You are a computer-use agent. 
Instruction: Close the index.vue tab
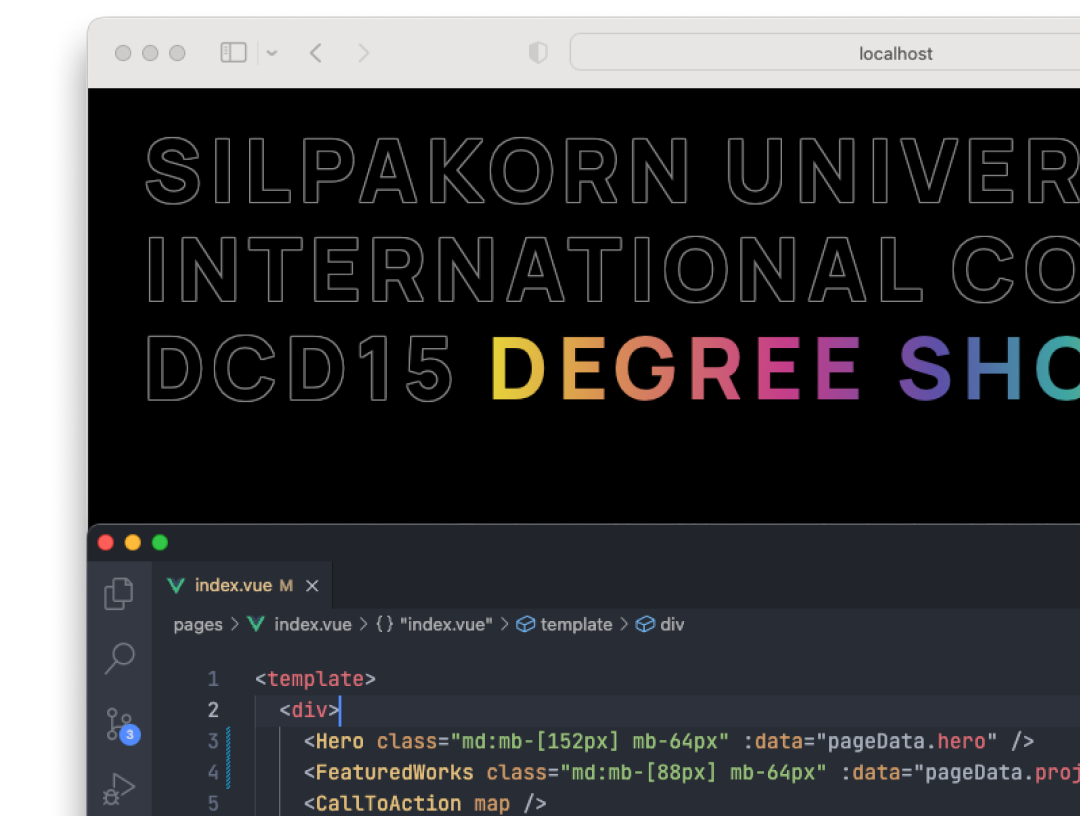(x=312, y=585)
